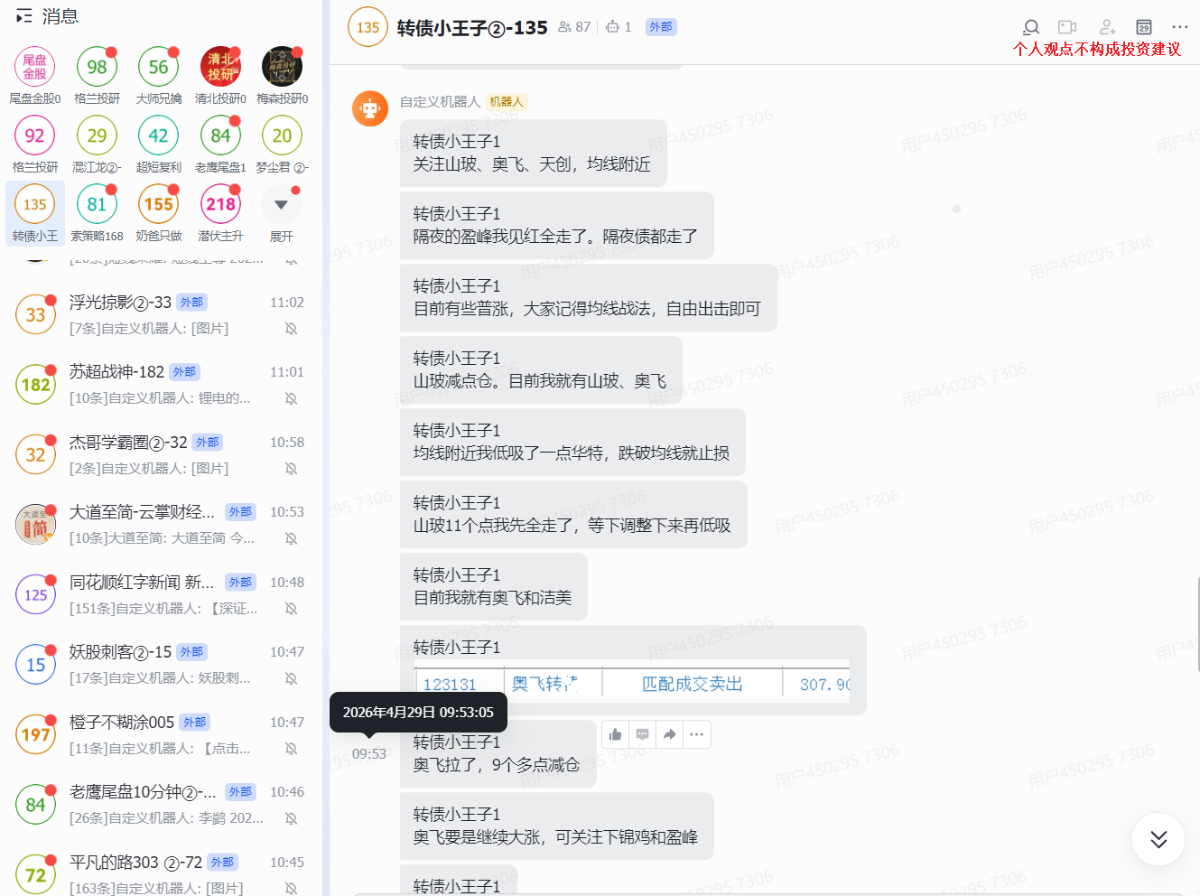Collapse the 消息 sidebar panel
Screen dimensions: 1200x896
(24, 16)
